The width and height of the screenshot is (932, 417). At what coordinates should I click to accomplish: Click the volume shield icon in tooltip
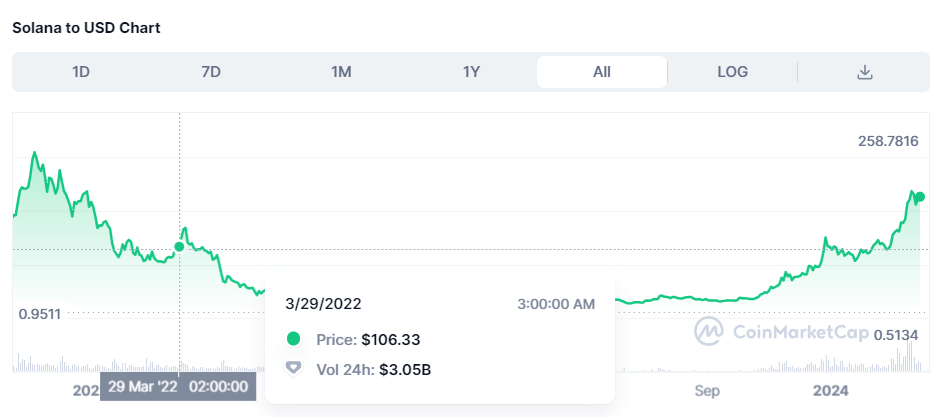pos(294,369)
